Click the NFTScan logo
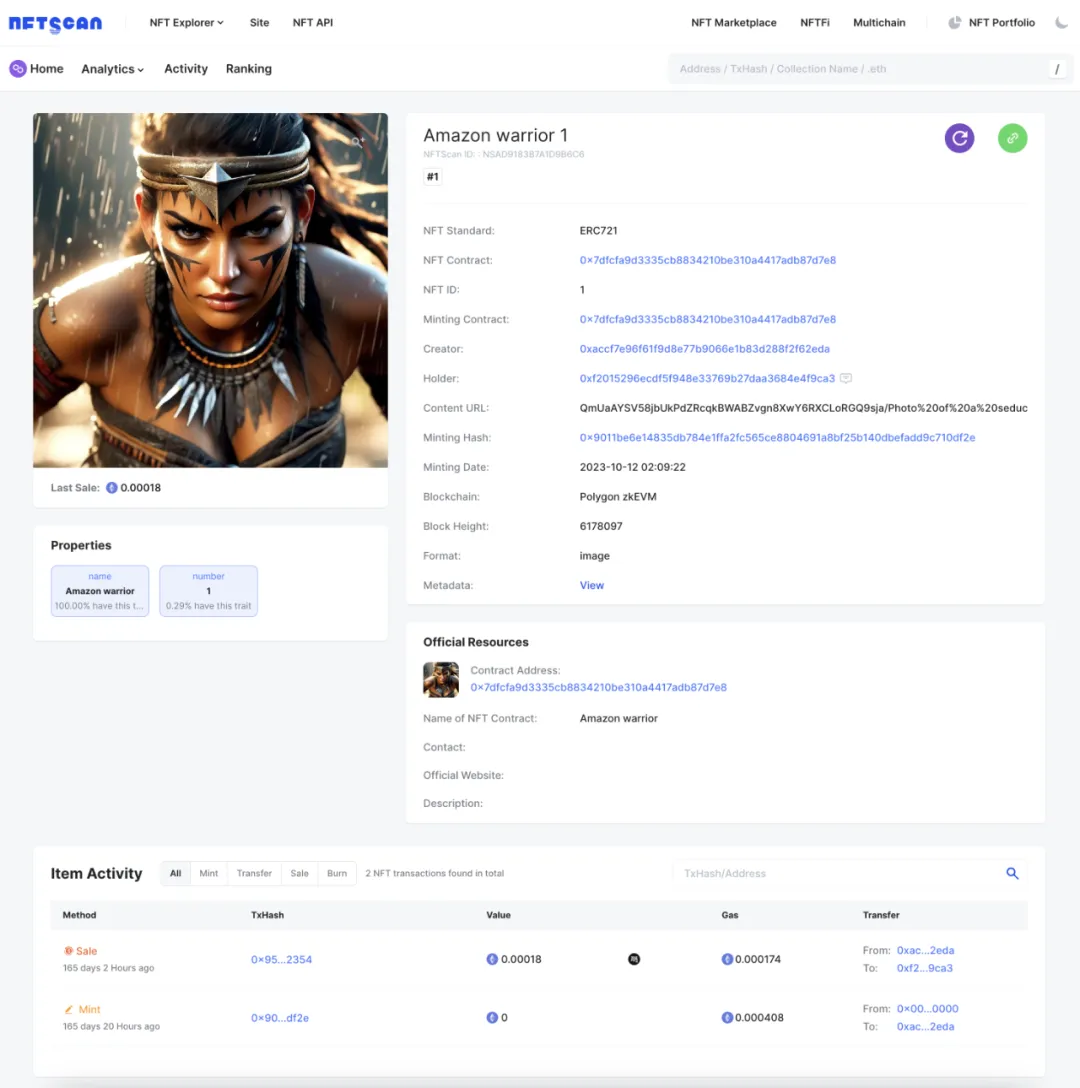 (x=56, y=24)
